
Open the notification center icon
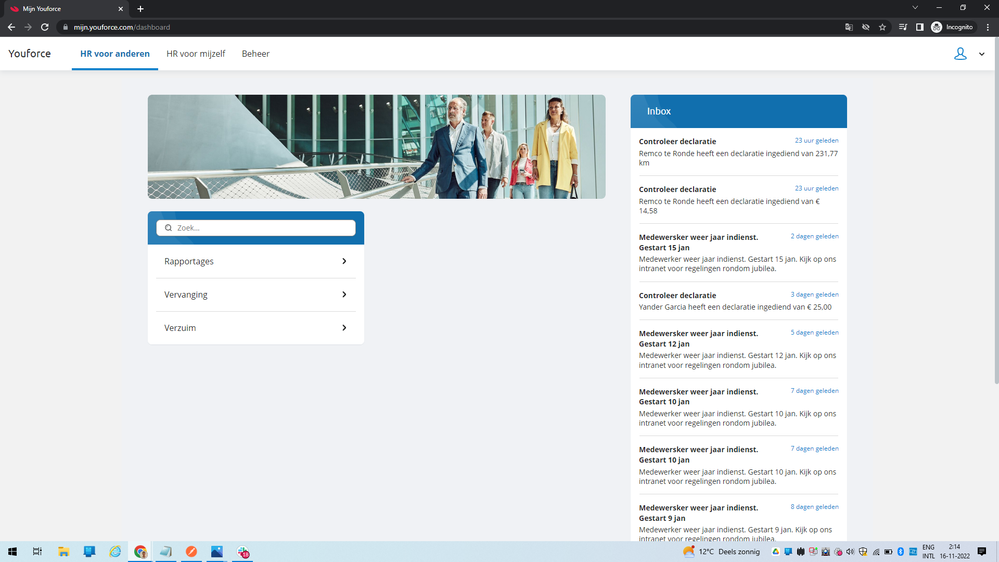982,551
